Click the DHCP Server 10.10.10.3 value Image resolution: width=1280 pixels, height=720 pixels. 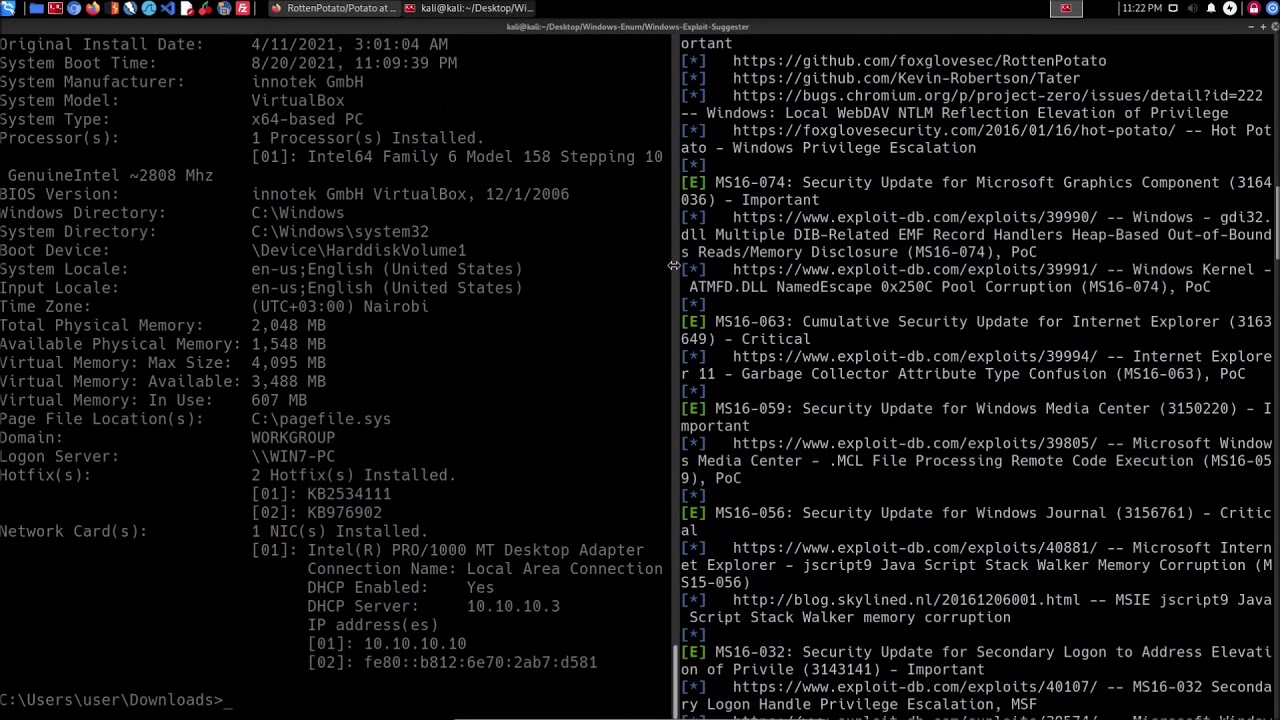coord(513,607)
